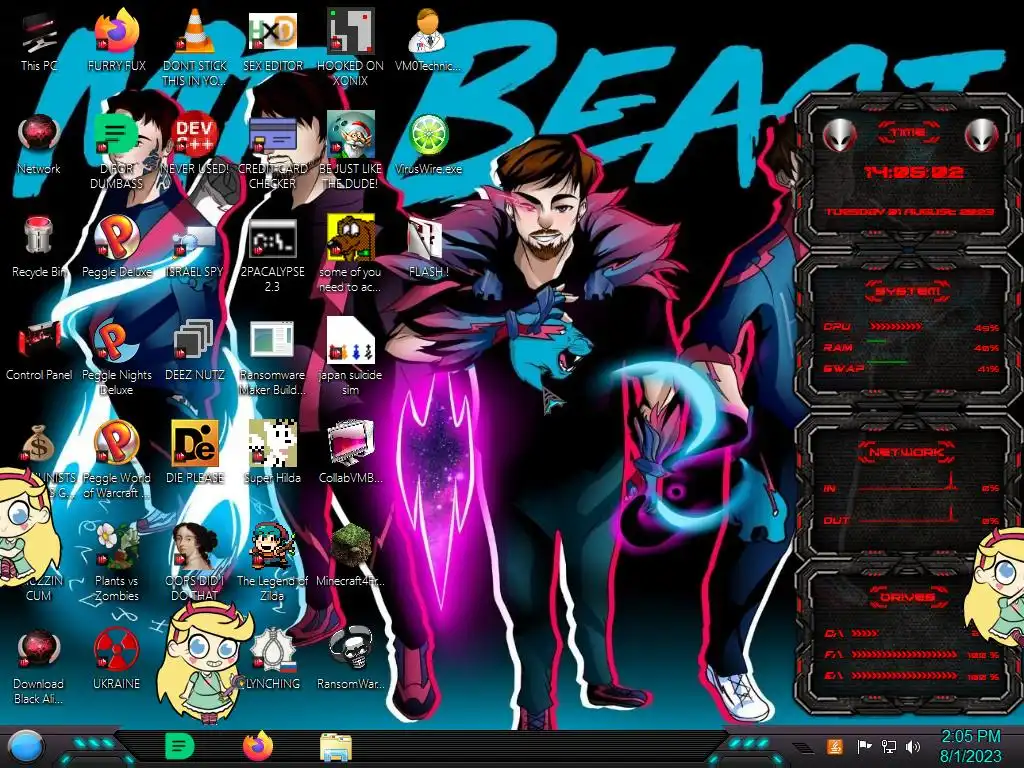Screen dimensions: 1024x768
Task: Open Action Center flag tray icon
Action: click(864, 746)
